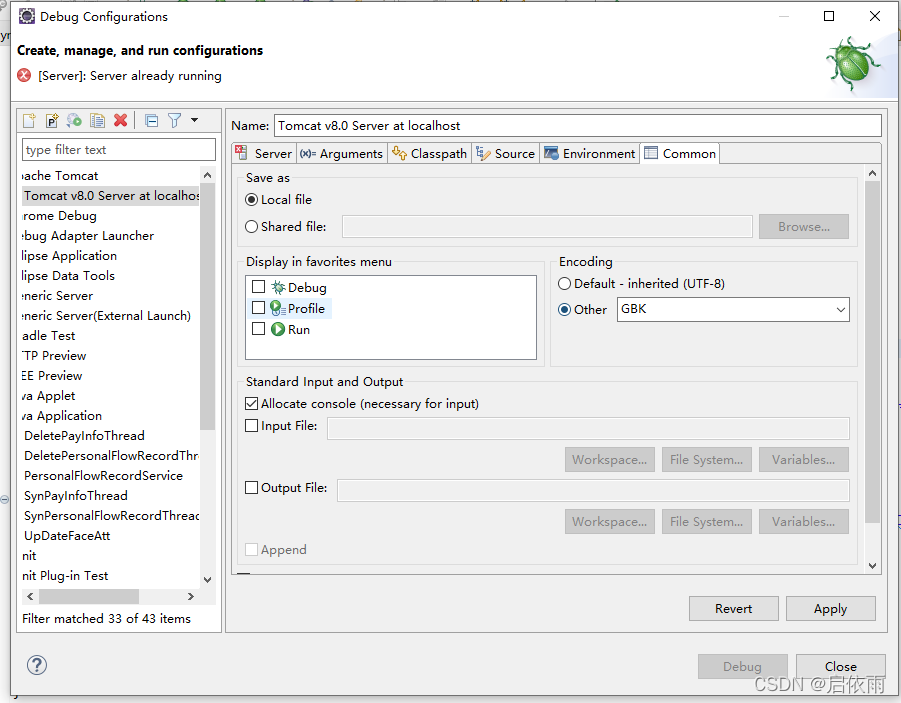Select UpDateFaceAtt configuration
This screenshot has width=901, height=703.
[x=67, y=536]
